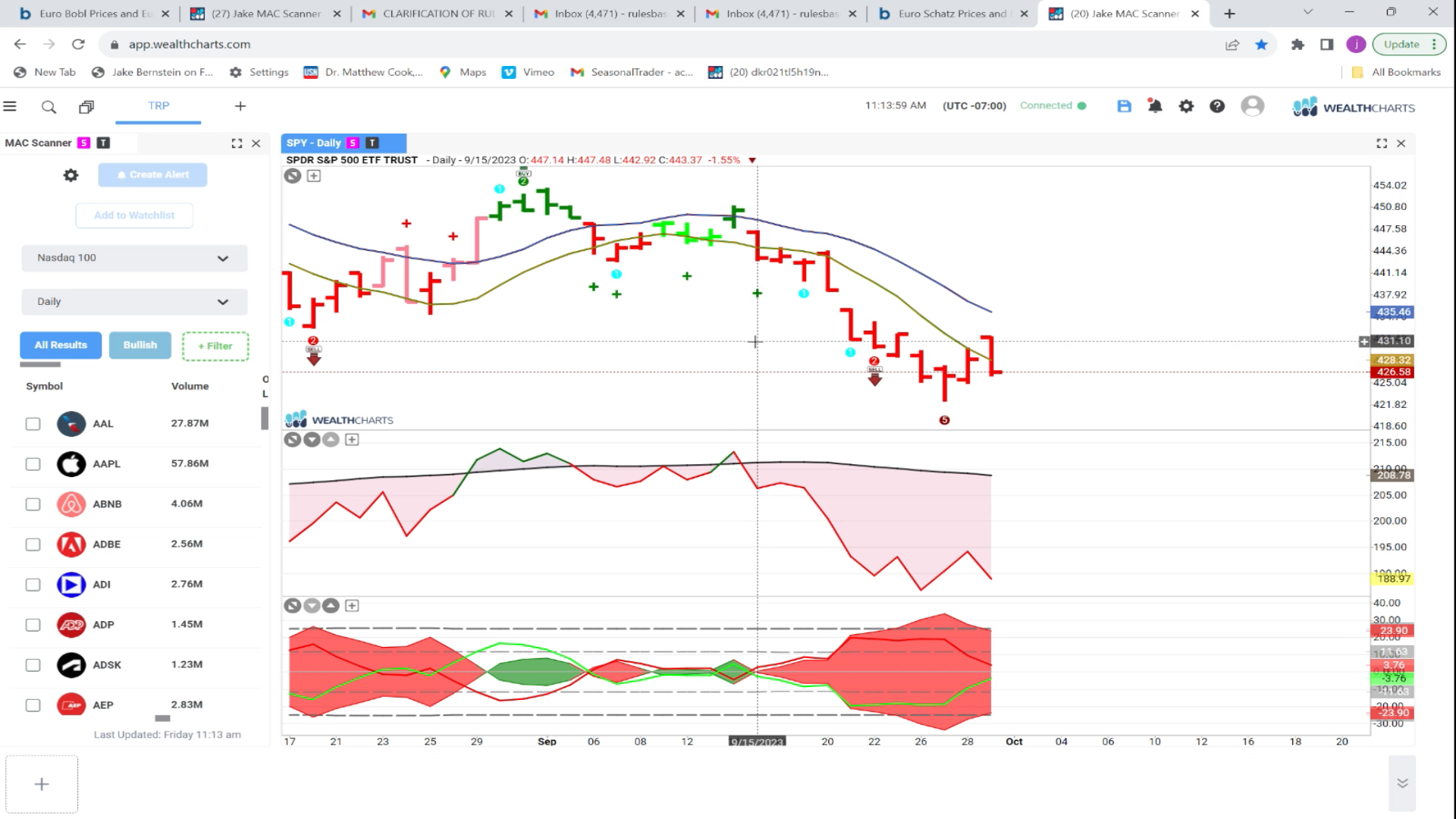Switch to (27) Jake MAC Scanner tab
This screenshot has height=819, width=1456.
point(265,14)
